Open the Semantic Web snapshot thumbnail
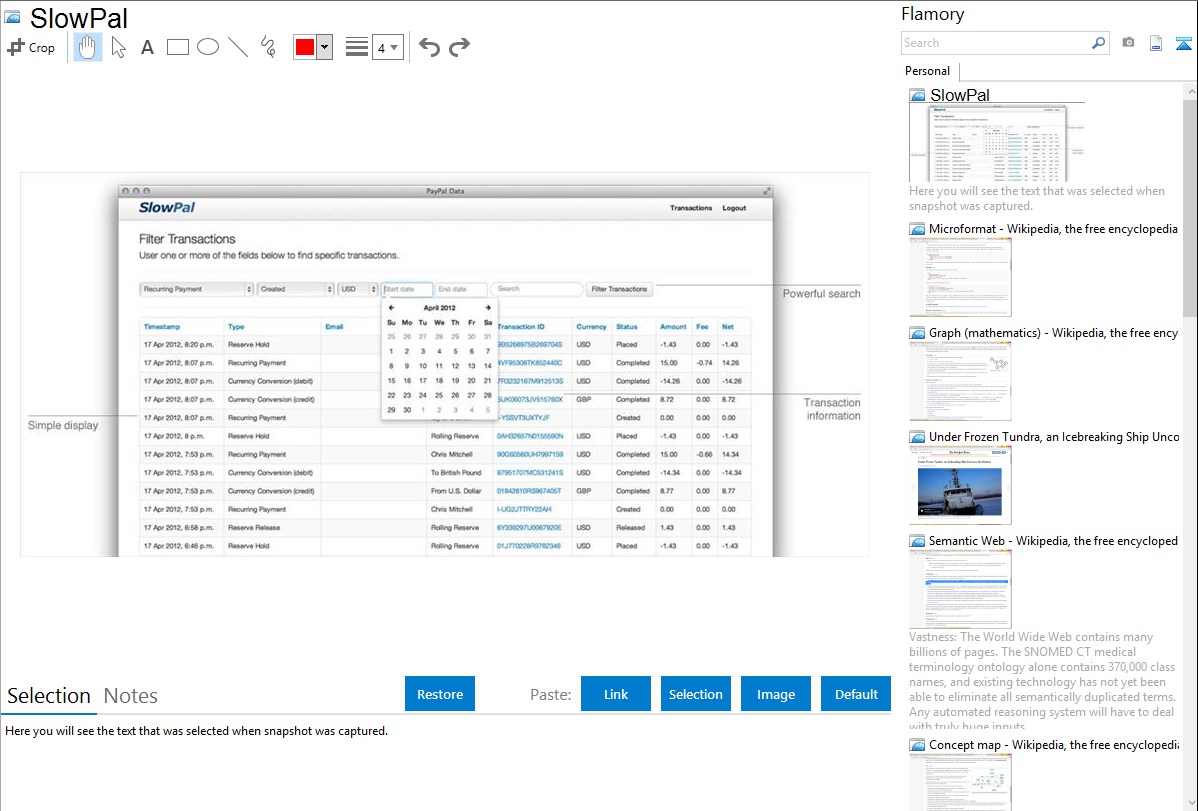Screen dimensions: 1198x811 pyautogui.click(x=960, y=589)
